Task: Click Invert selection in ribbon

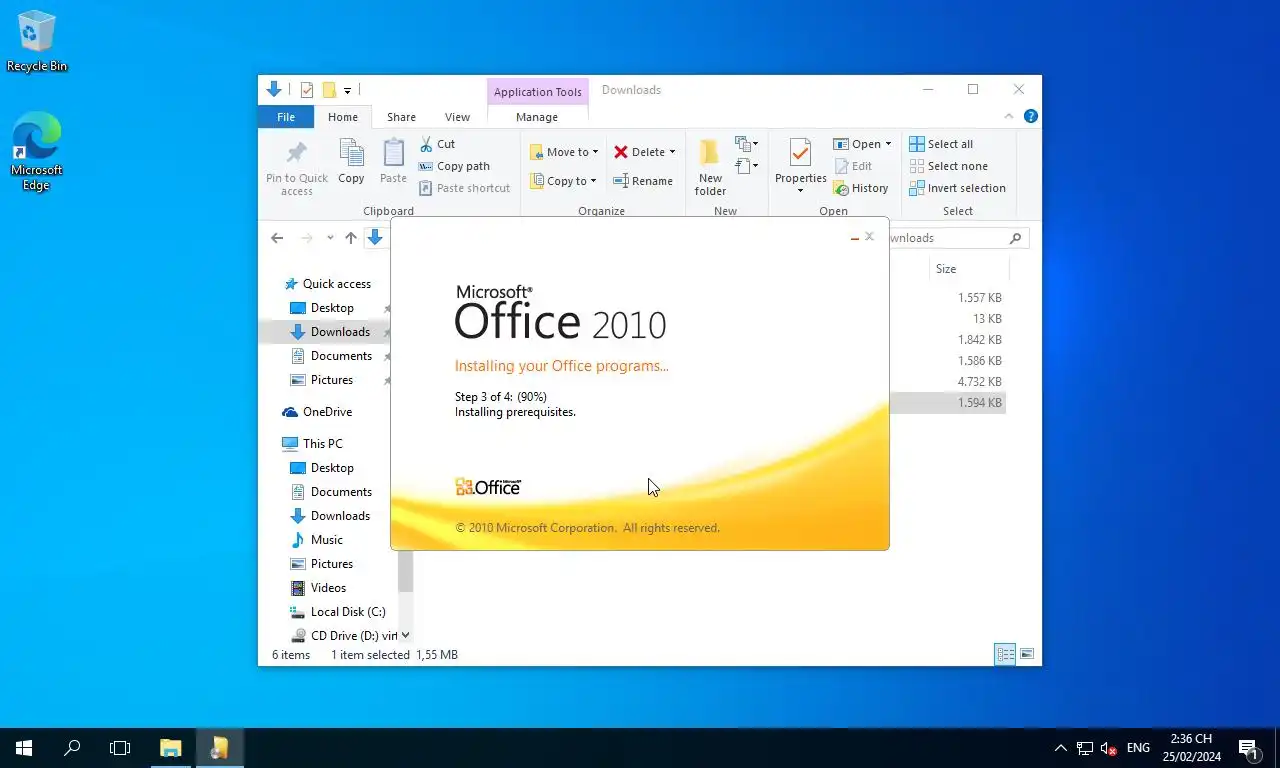Action: (x=957, y=188)
